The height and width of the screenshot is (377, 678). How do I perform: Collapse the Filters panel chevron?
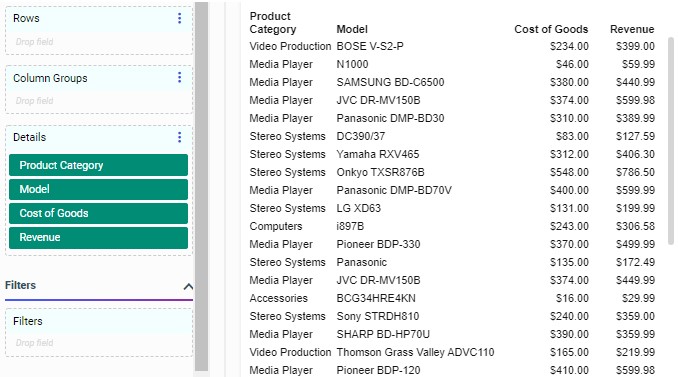coord(188,286)
